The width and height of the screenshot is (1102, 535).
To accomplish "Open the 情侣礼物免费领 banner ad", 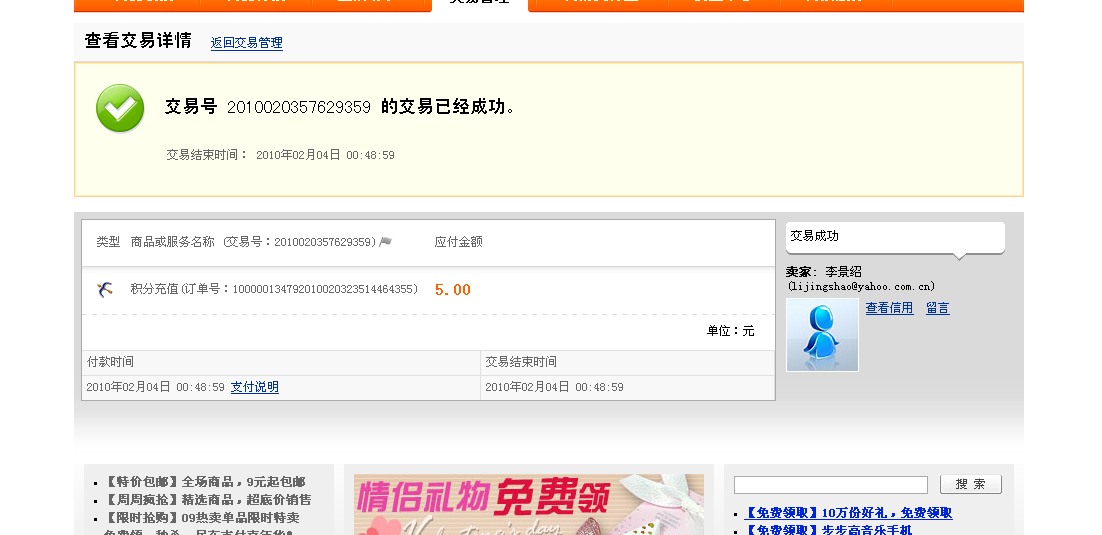I will coord(528,504).
